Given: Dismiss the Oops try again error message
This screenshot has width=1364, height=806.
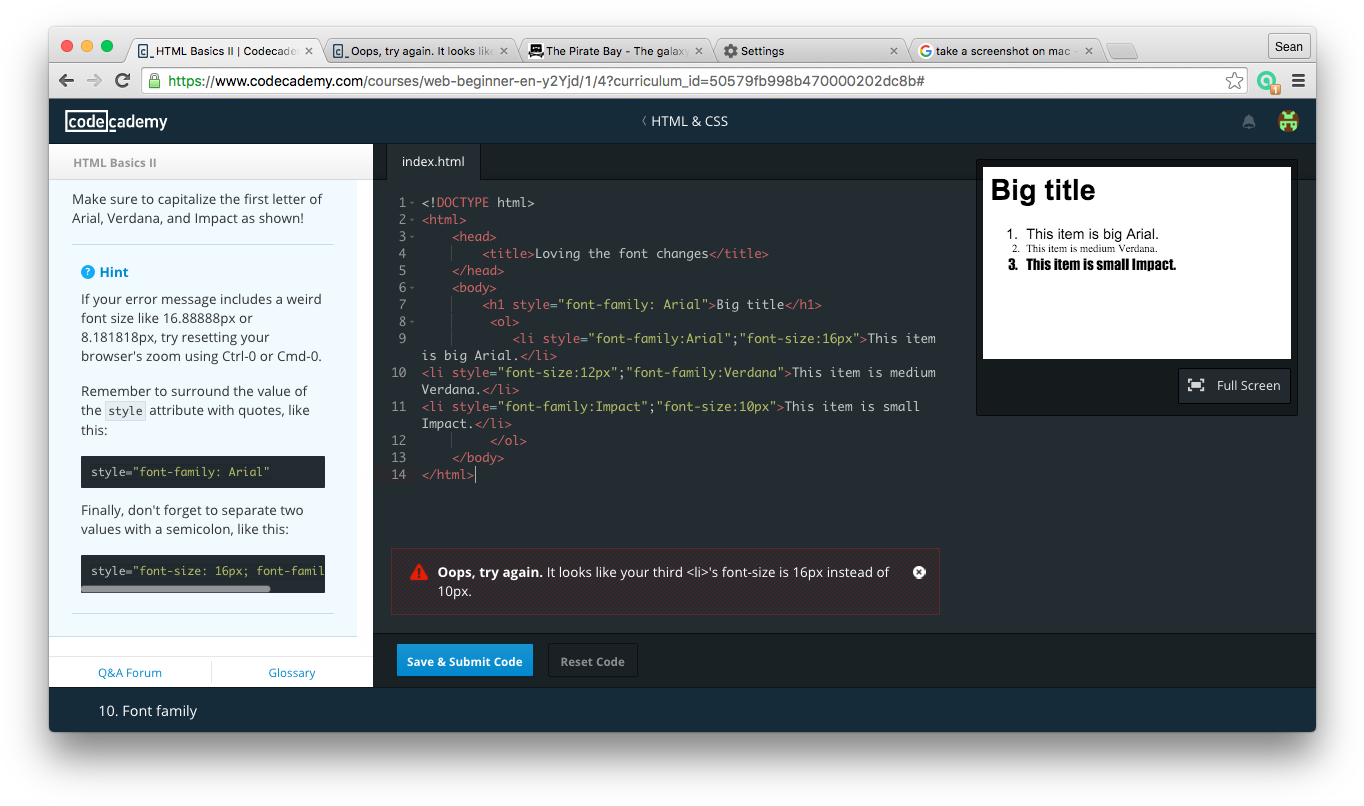Looking at the screenshot, I should pyautogui.click(x=919, y=572).
